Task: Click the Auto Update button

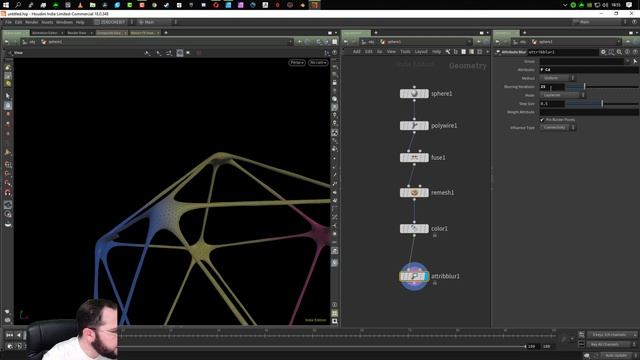Action: [616, 356]
